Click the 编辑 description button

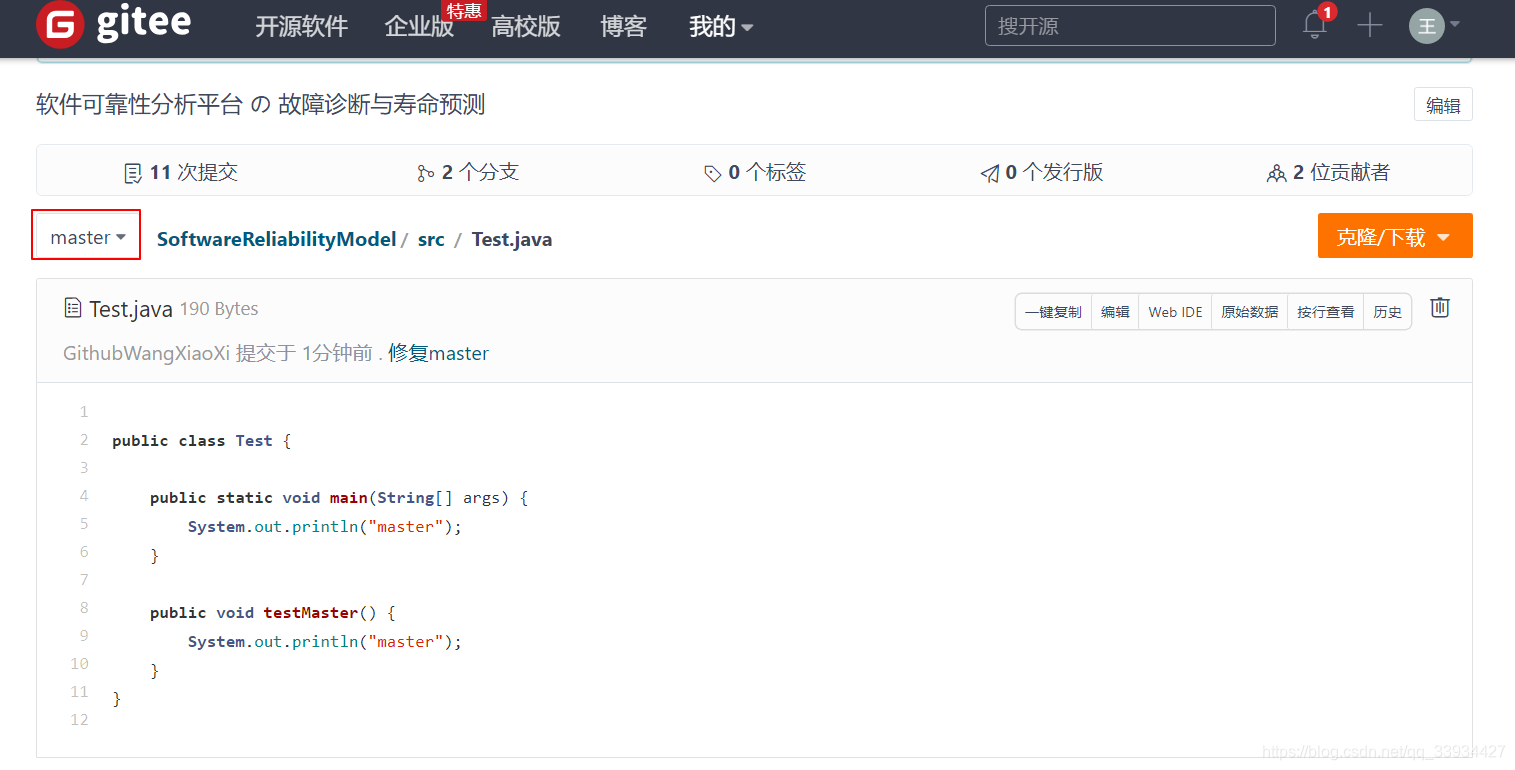1443,105
